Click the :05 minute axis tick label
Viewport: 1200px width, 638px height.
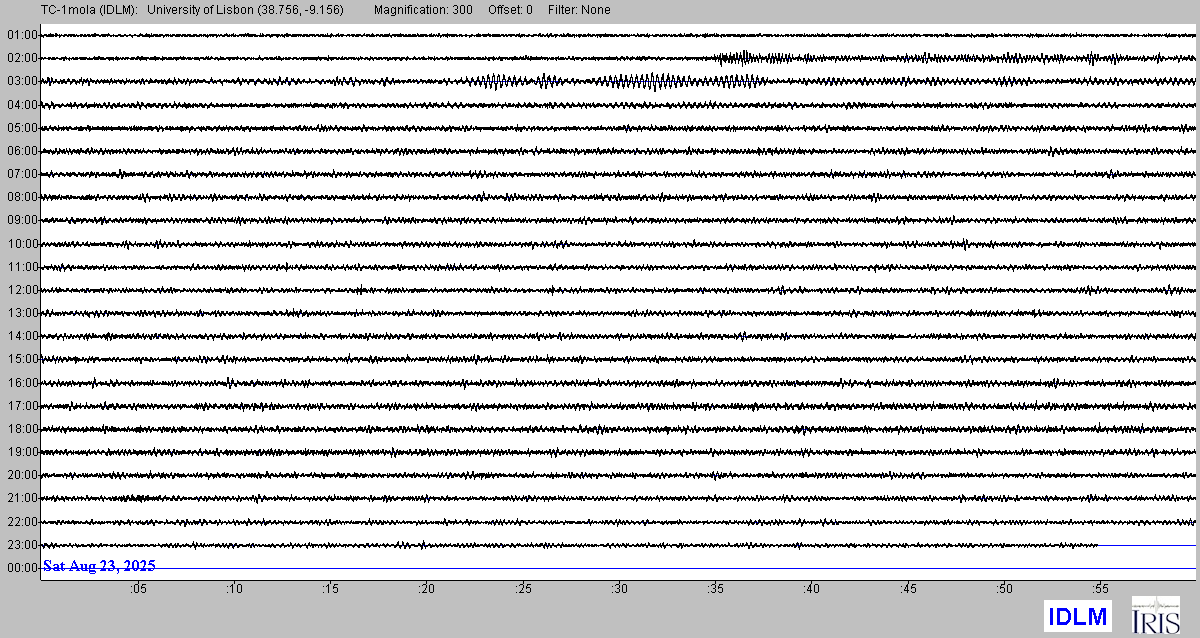138,589
